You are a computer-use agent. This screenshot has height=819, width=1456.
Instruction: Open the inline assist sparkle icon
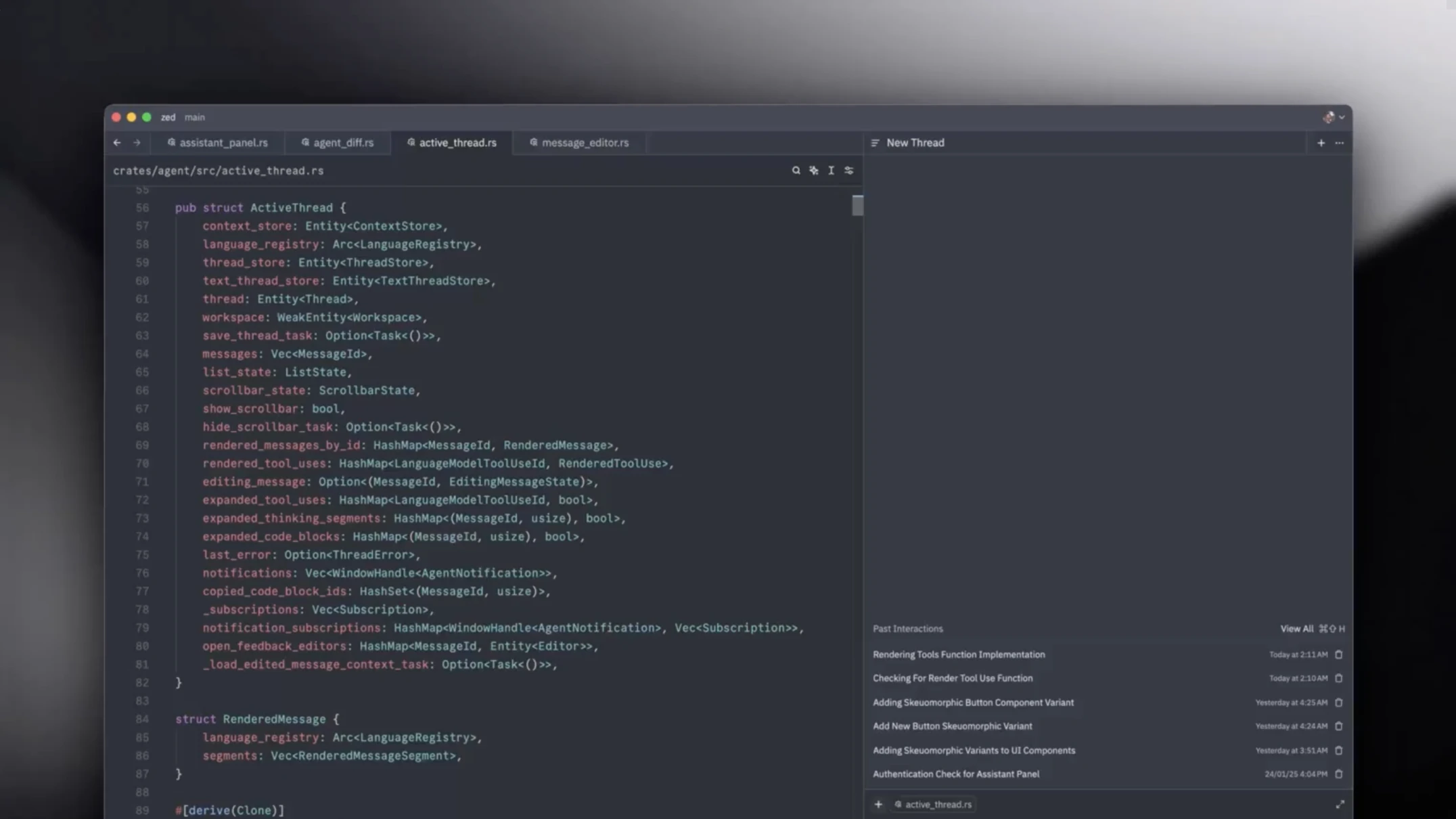(x=813, y=171)
